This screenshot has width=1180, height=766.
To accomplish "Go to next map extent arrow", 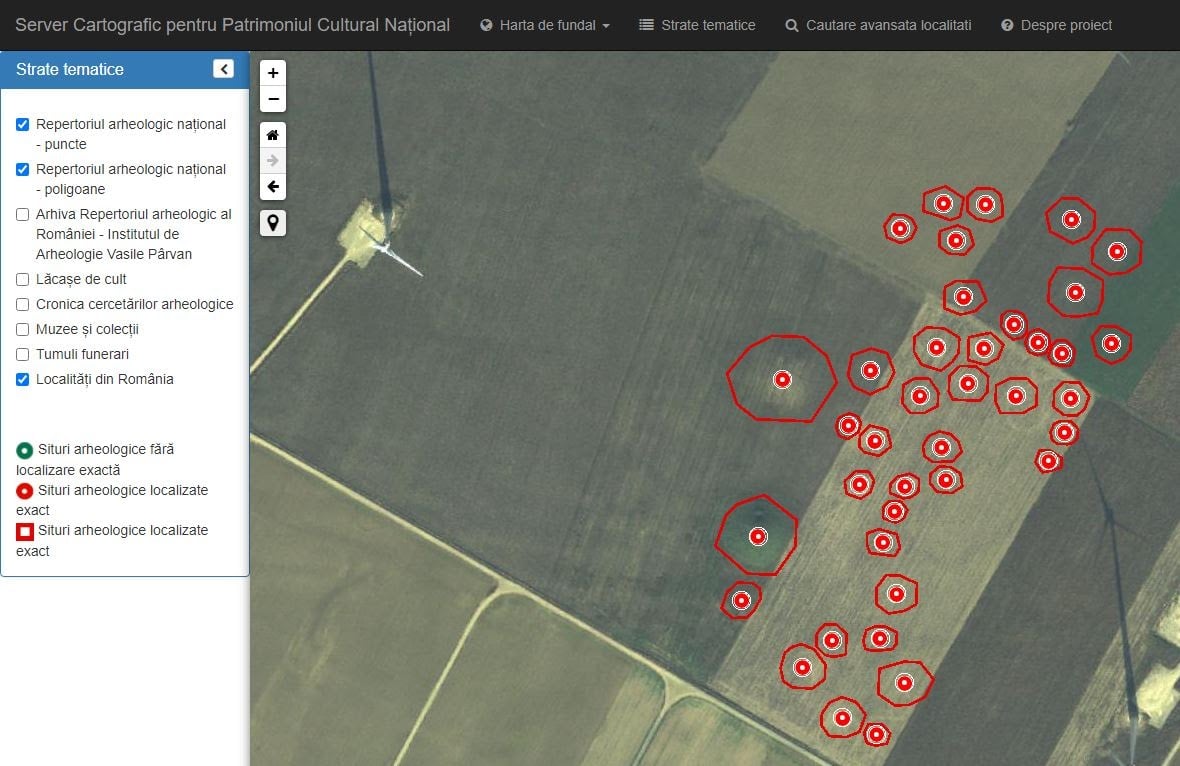I will pos(273,160).
